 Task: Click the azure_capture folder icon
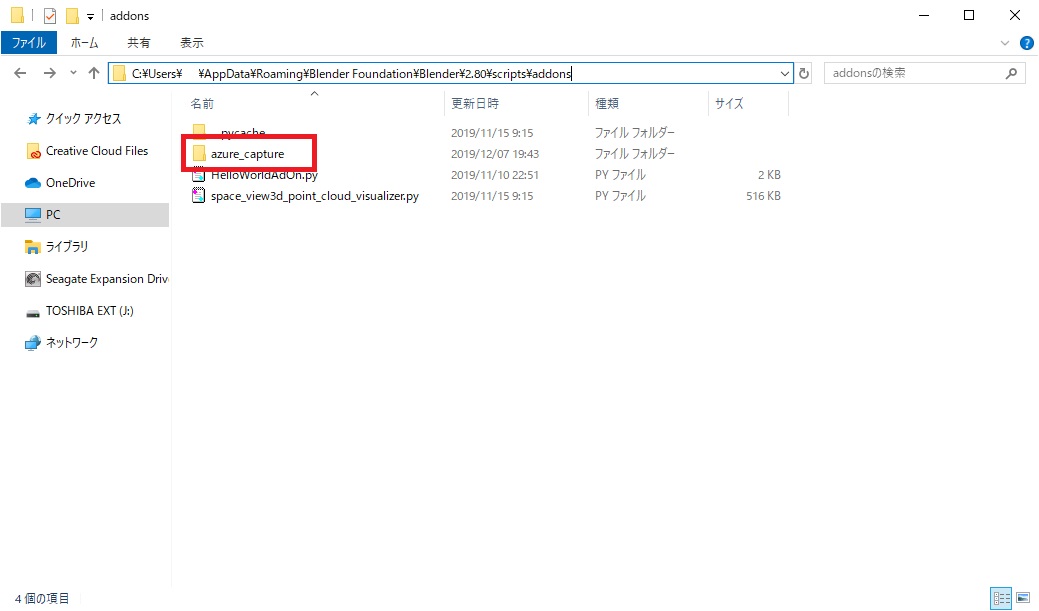tap(199, 154)
